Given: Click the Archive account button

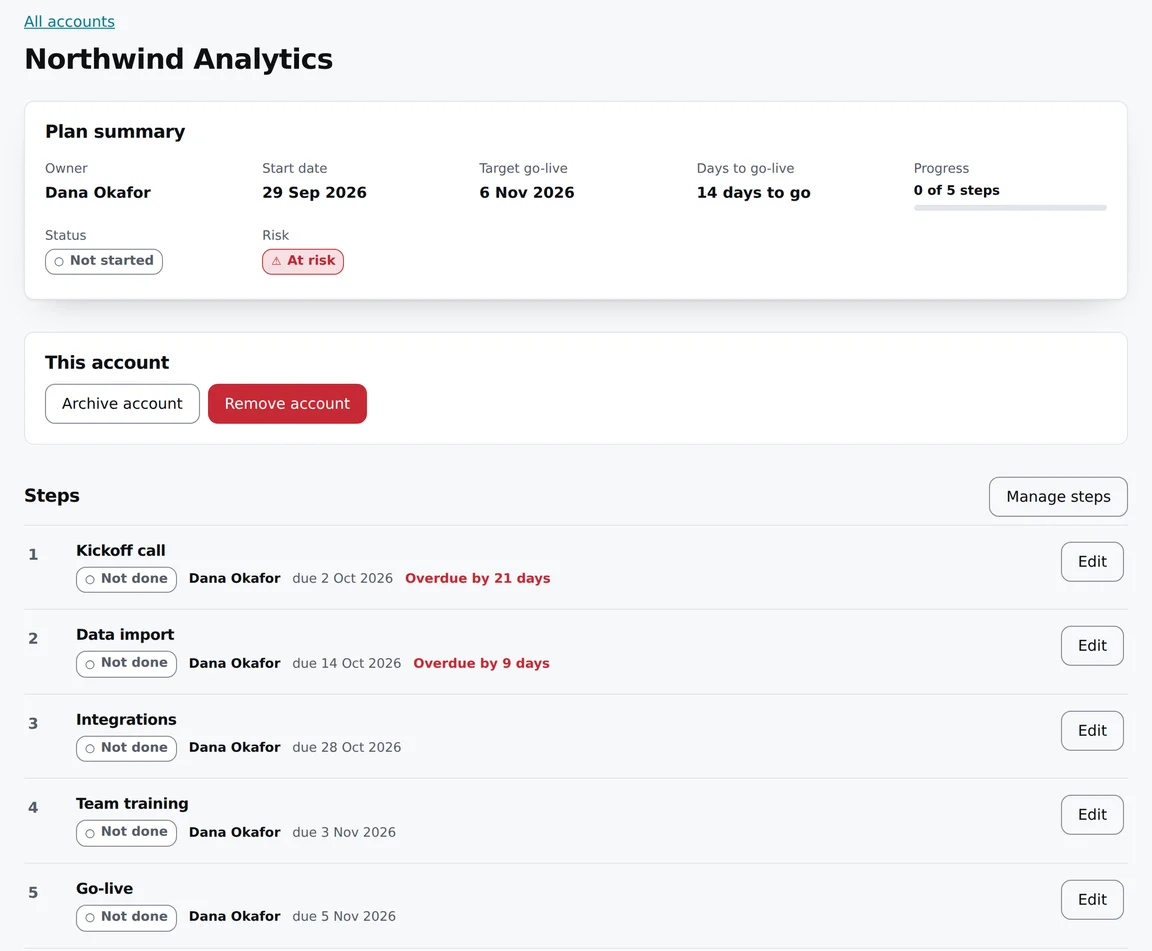Looking at the screenshot, I should click(x=122, y=403).
